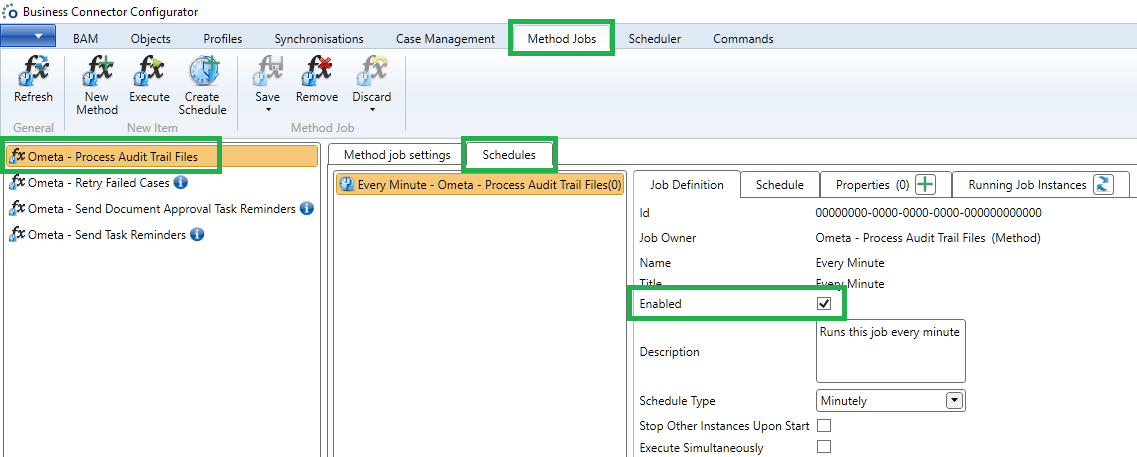
Task: Select the Properties (0) tab
Action: click(872, 185)
